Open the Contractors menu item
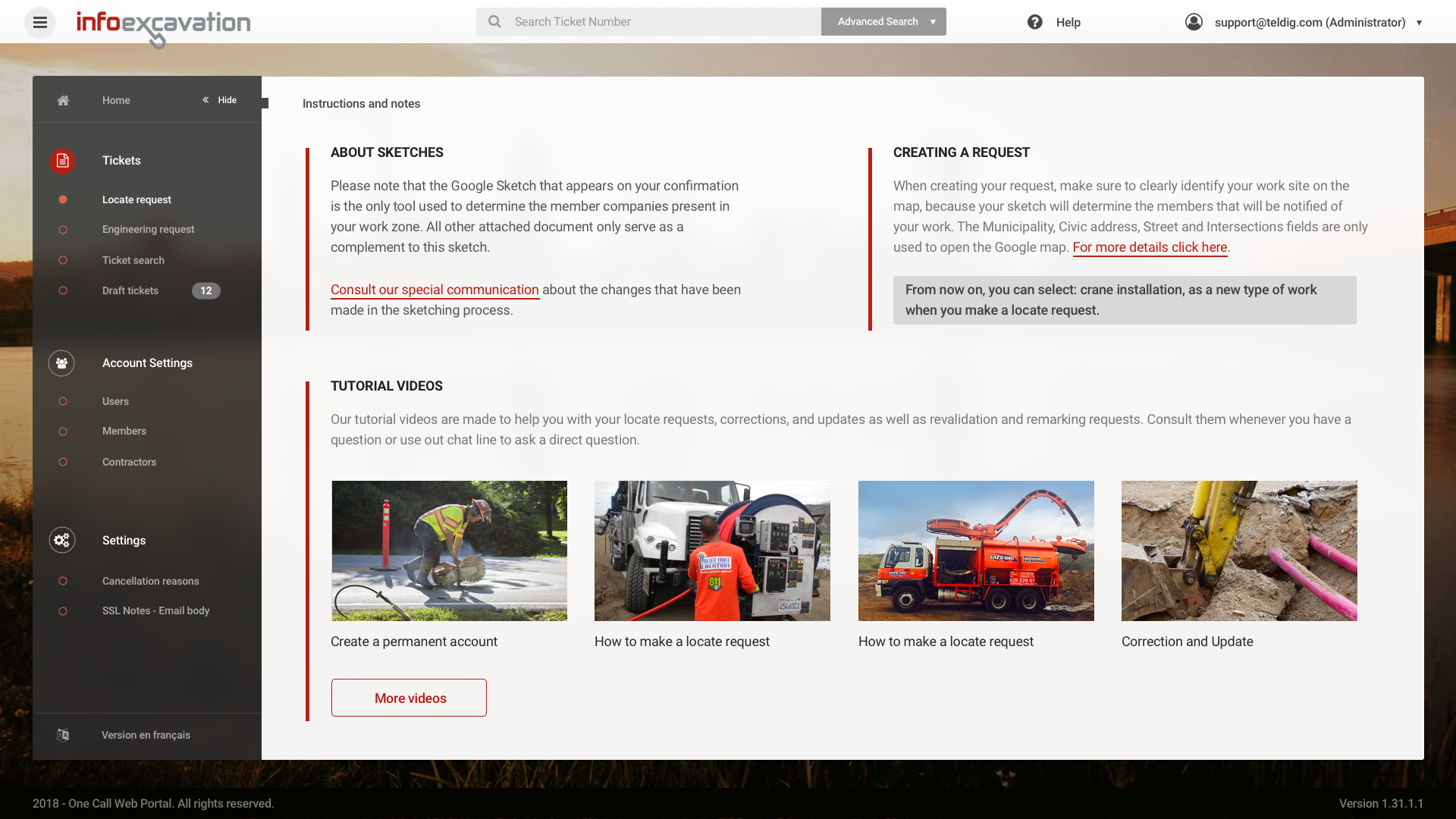This screenshot has width=1456, height=819. click(x=129, y=462)
